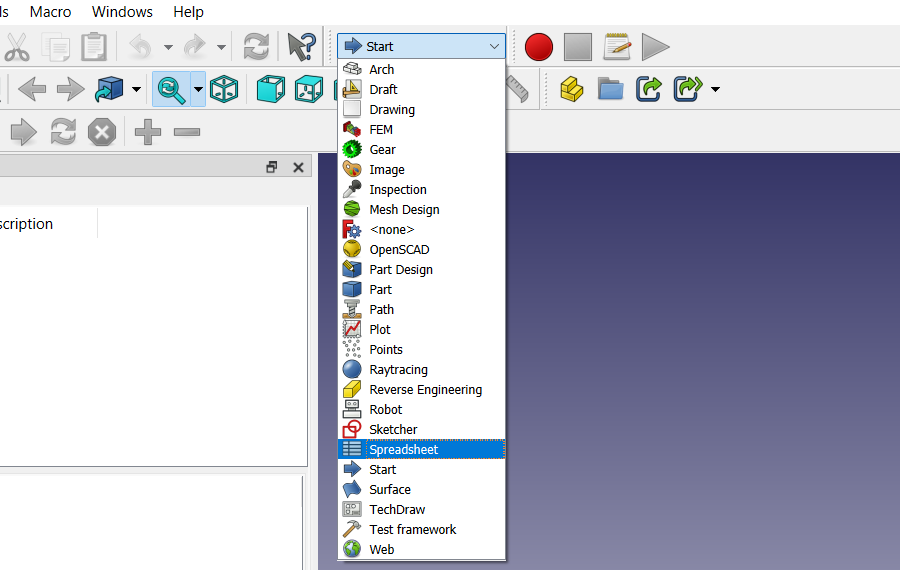Click the Zoom in plus icon
The width and height of the screenshot is (900, 570).
148,133
